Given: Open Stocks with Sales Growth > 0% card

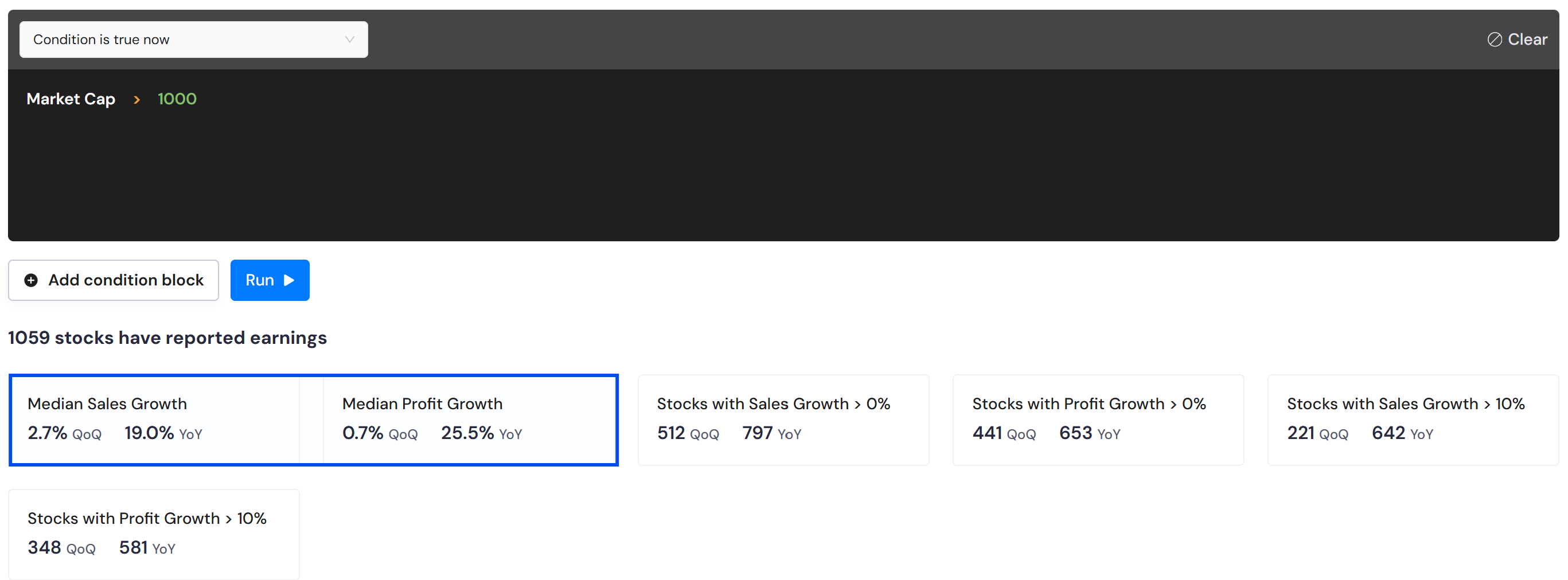Looking at the screenshot, I should tap(783, 420).
